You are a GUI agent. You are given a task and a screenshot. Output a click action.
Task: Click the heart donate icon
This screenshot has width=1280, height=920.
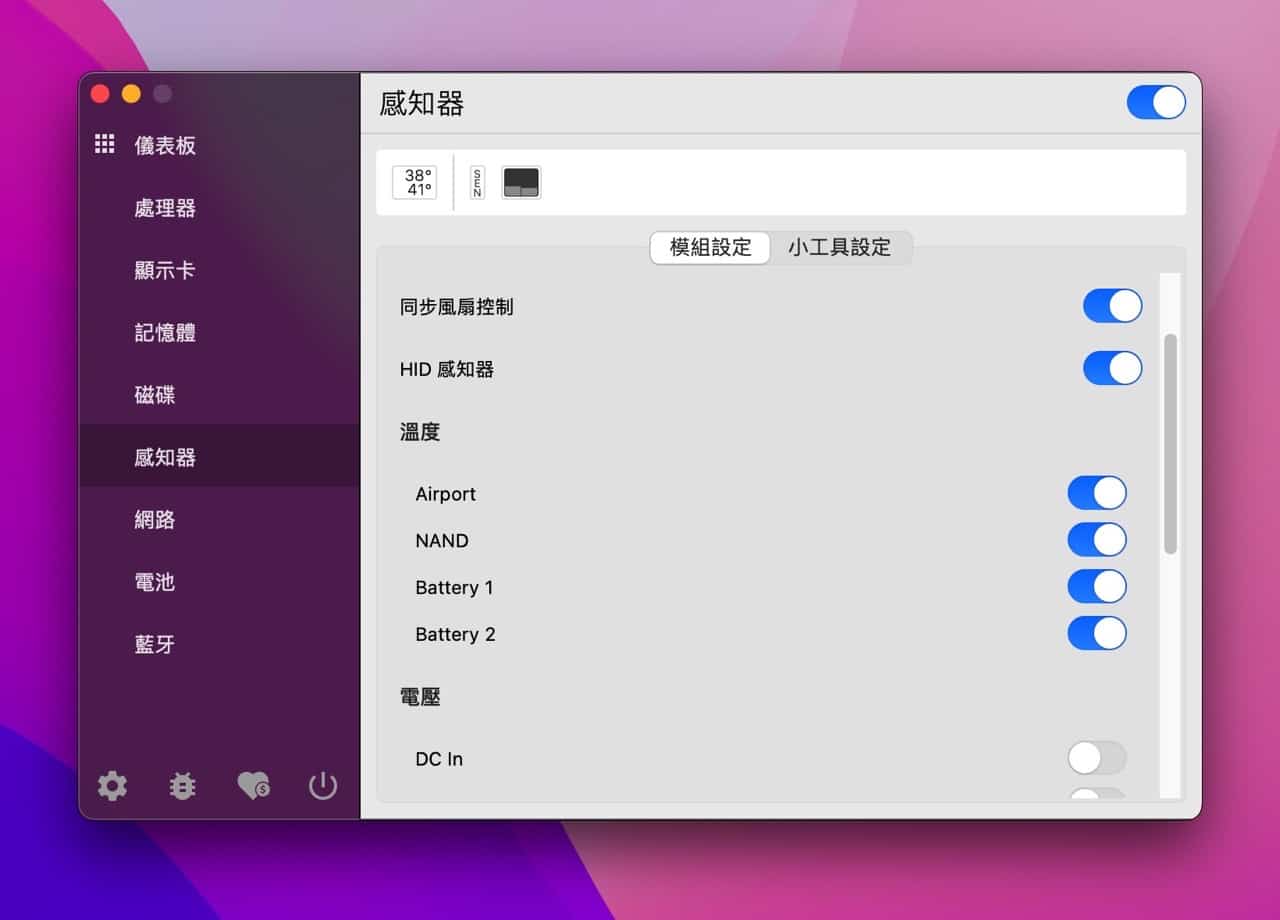[253, 786]
